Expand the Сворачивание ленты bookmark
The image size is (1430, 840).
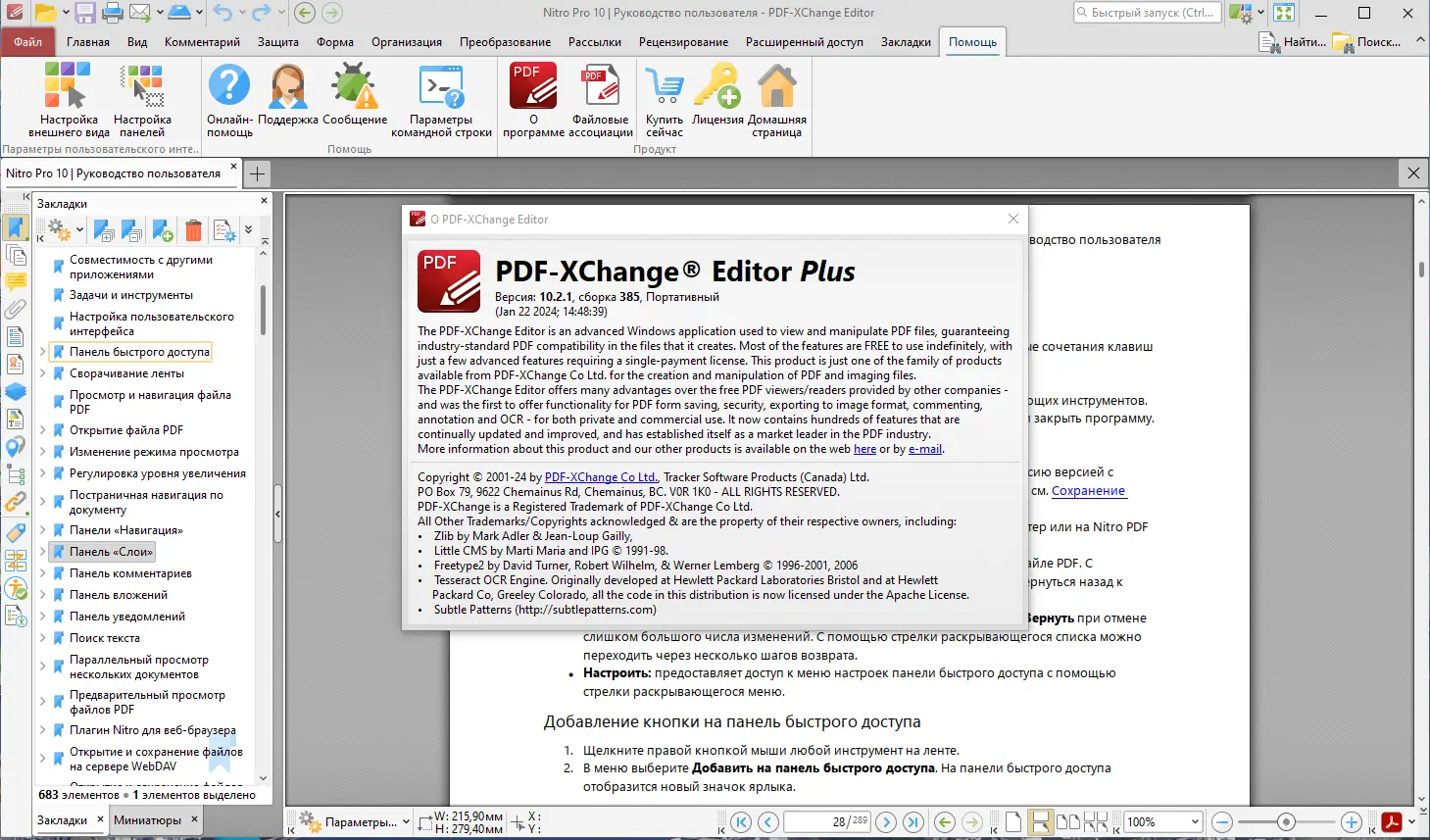tap(43, 373)
